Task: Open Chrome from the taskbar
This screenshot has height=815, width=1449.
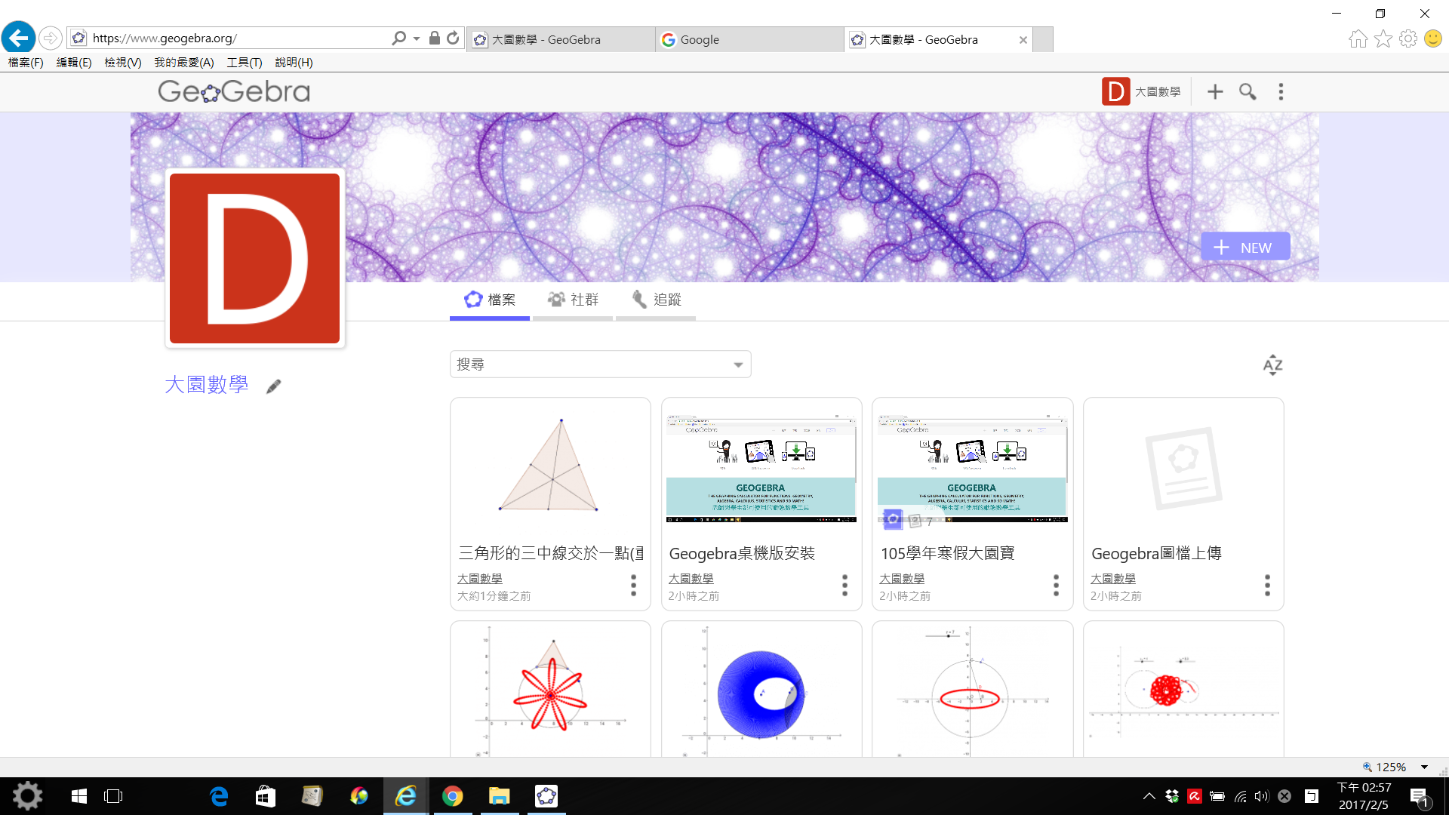Action: click(x=453, y=796)
